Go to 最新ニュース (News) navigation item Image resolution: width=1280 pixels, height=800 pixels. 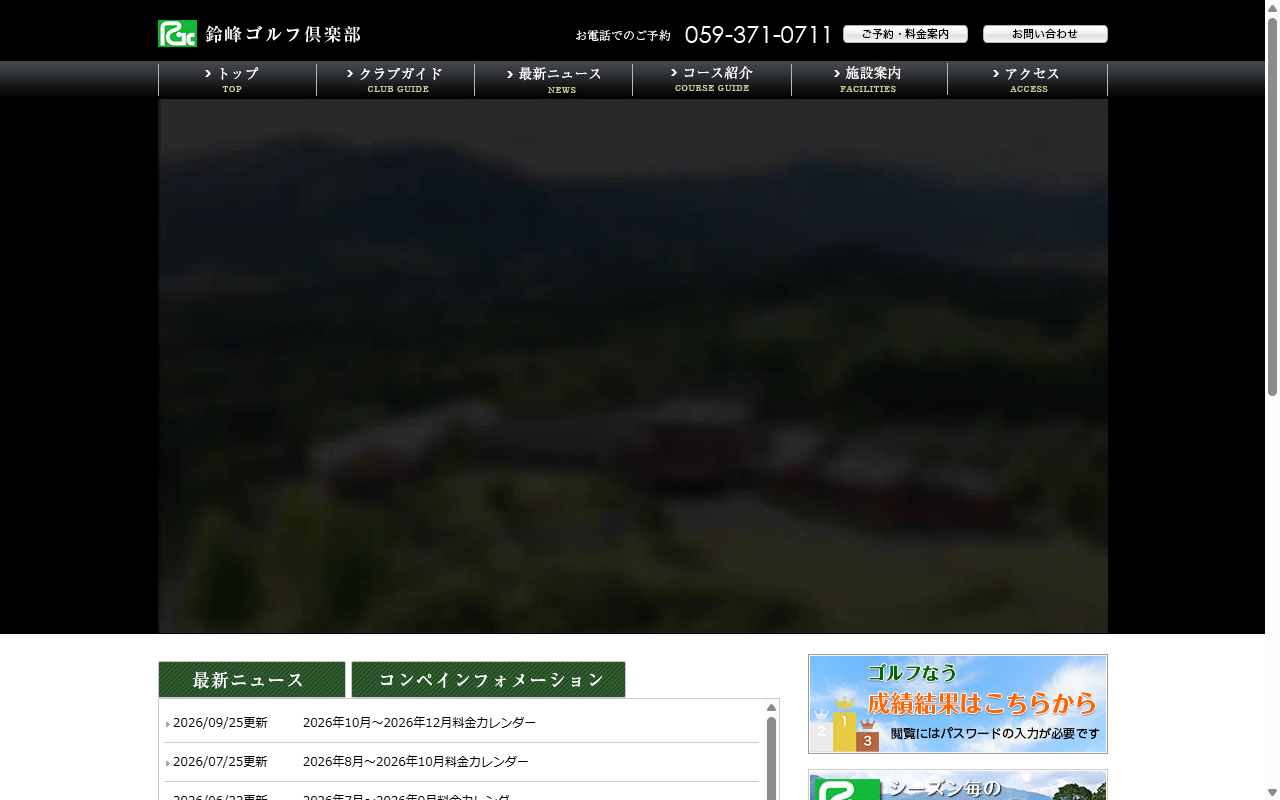pyautogui.click(x=554, y=80)
